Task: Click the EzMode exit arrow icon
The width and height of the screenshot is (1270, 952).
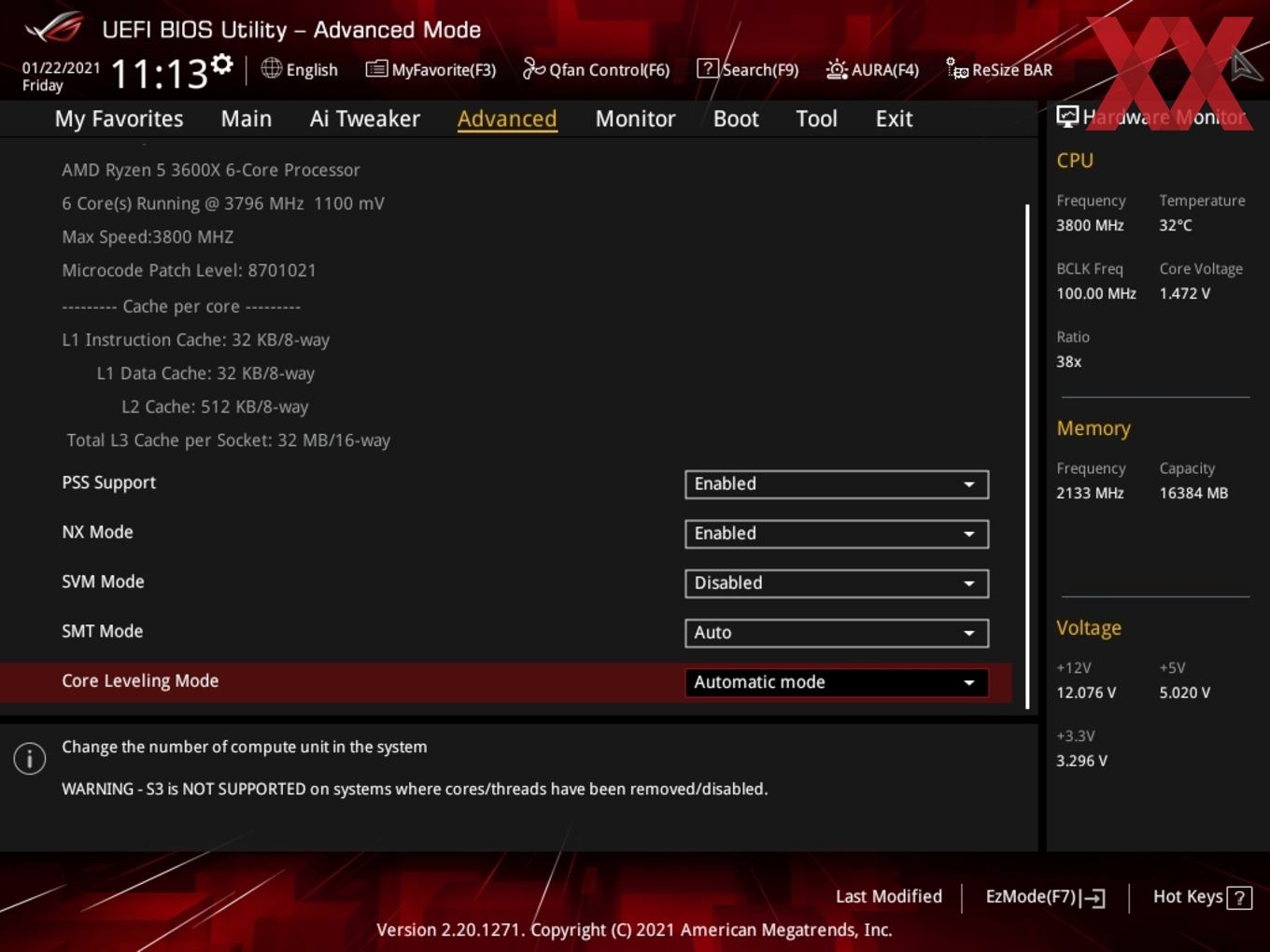Action: point(1093,898)
